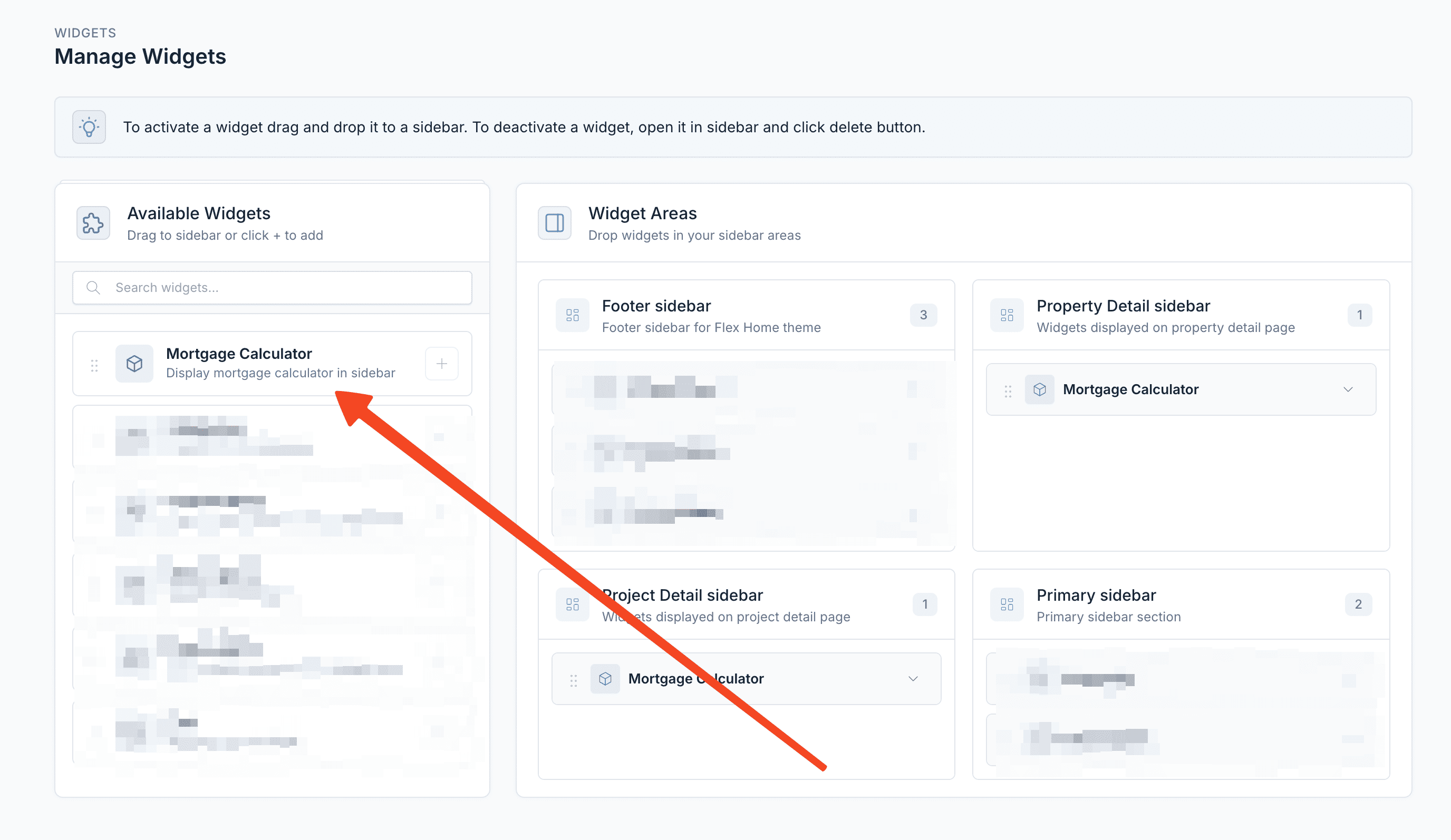This screenshot has height=840, width=1451.
Task: Expand Mortgage Calculator in Property Detail sidebar
Action: pyautogui.click(x=1348, y=389)
